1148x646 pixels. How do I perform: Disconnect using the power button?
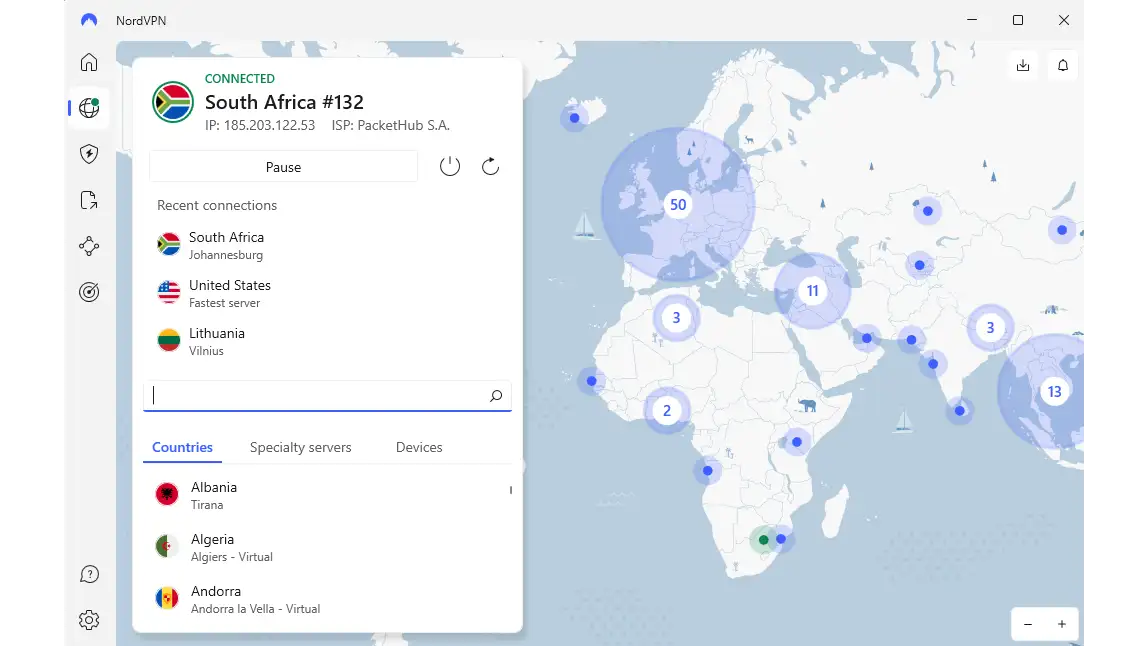[x=450, y=166]
